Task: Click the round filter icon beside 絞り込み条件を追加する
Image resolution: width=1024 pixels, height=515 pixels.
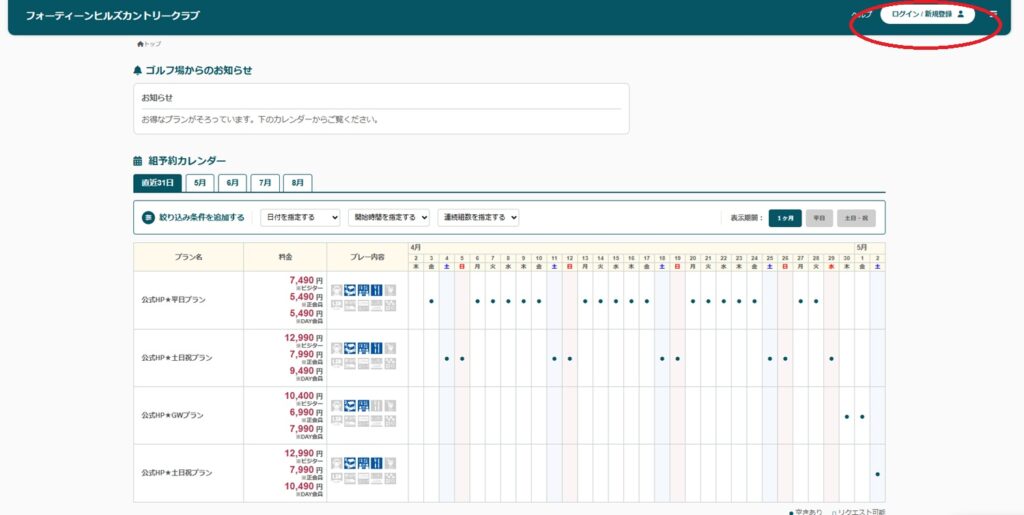Action: point(148,217)
